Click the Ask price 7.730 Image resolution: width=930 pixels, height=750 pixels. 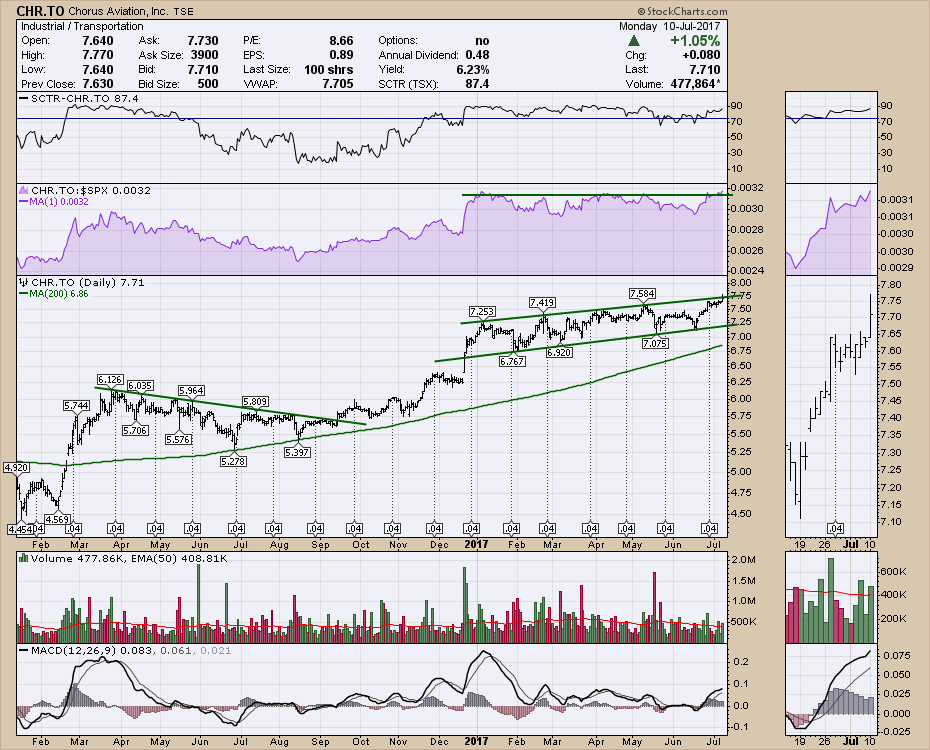(x=203, y=41)
